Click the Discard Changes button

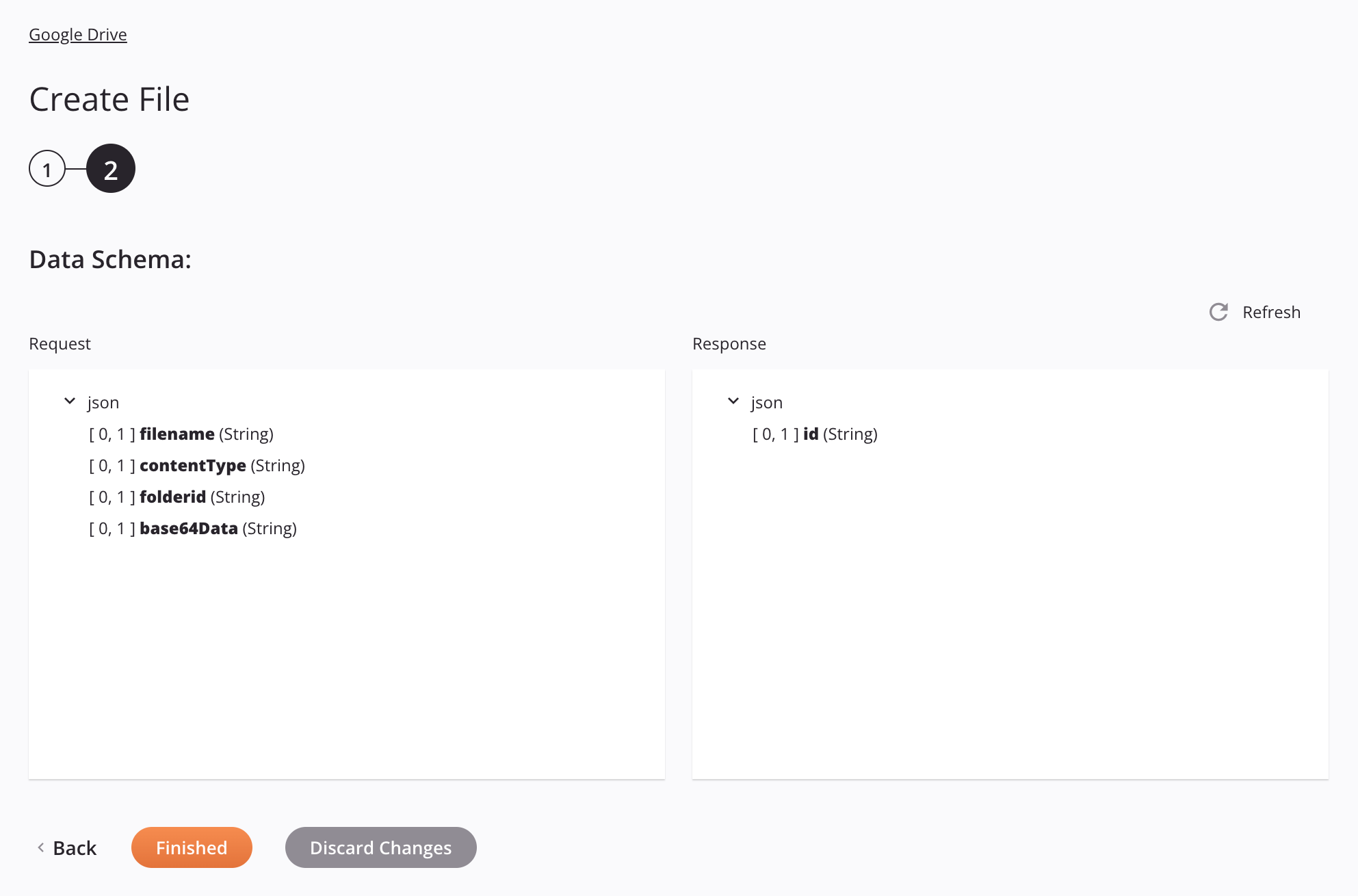point(380,847)
